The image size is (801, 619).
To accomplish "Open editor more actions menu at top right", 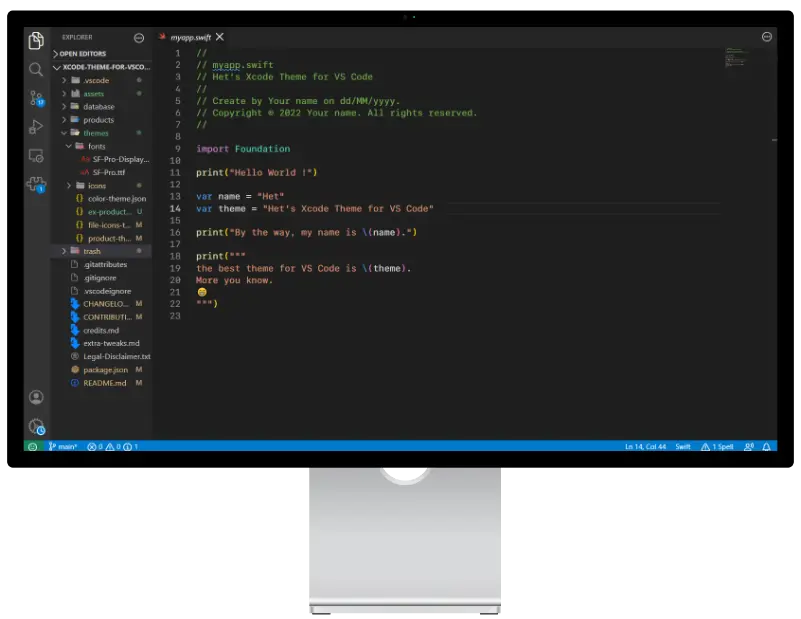I will pos(766,37).
